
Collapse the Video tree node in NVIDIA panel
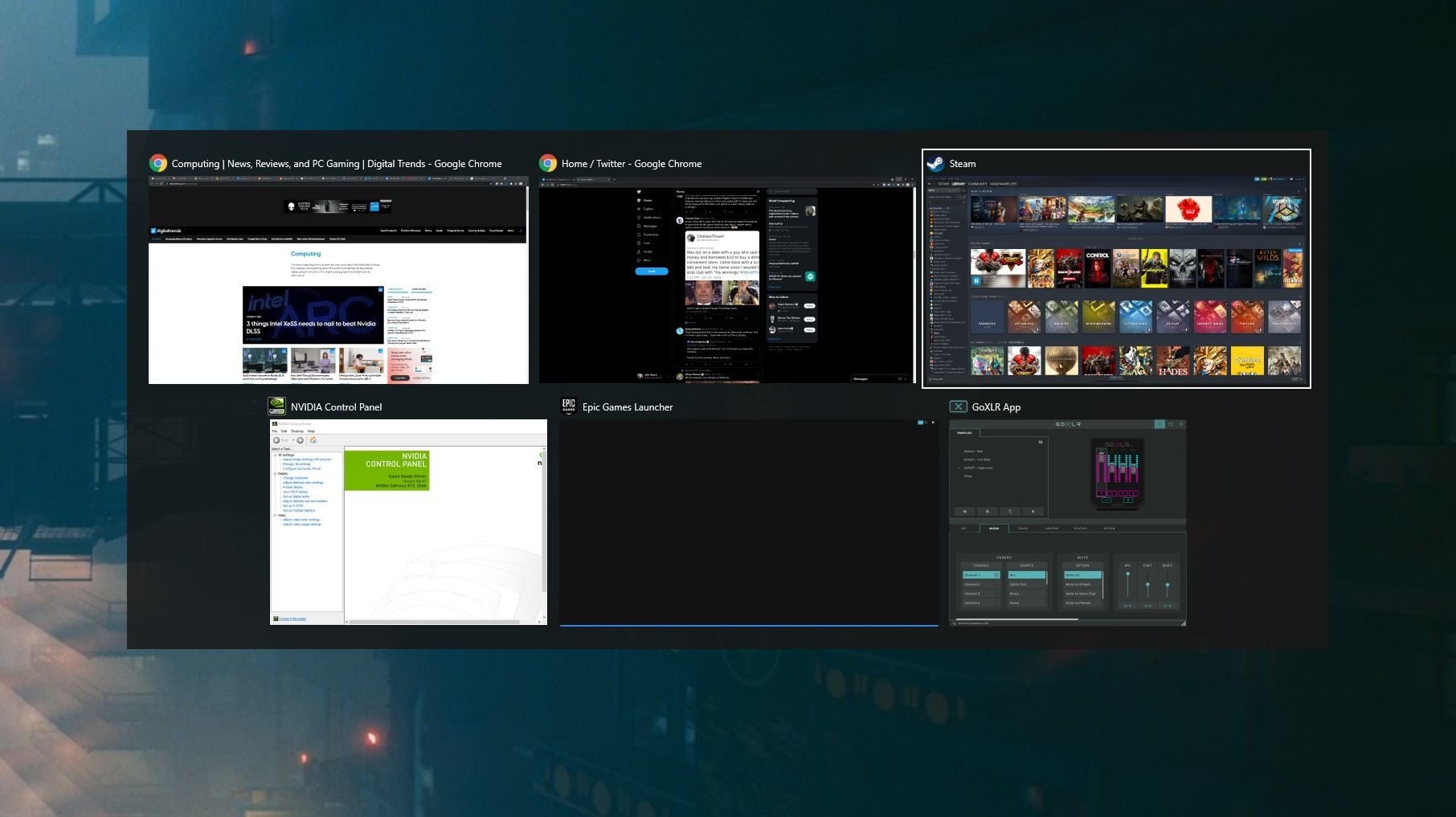(x=275, y=515)
